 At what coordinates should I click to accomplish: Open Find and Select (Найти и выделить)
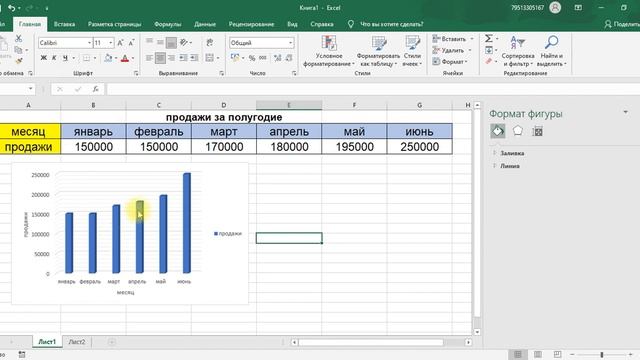[551, 52]
